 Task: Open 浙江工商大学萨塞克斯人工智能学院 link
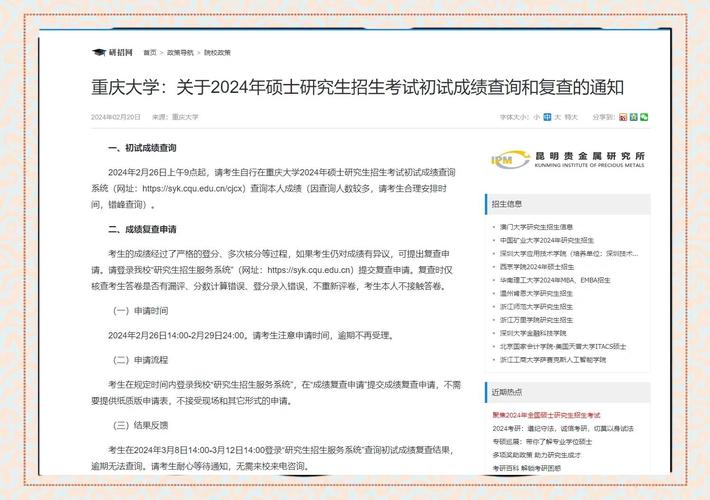[553, 360]
